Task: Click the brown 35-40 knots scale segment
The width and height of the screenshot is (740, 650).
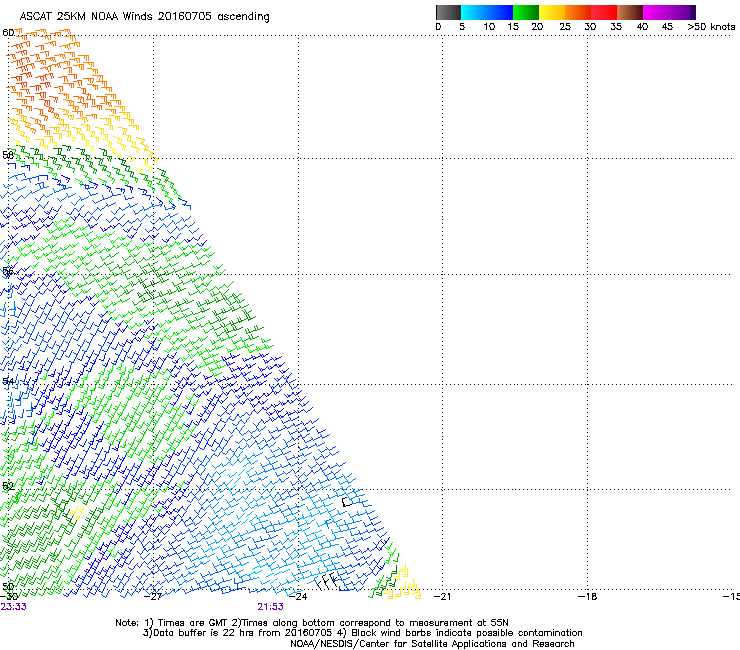Action: [x=630, y=12]
